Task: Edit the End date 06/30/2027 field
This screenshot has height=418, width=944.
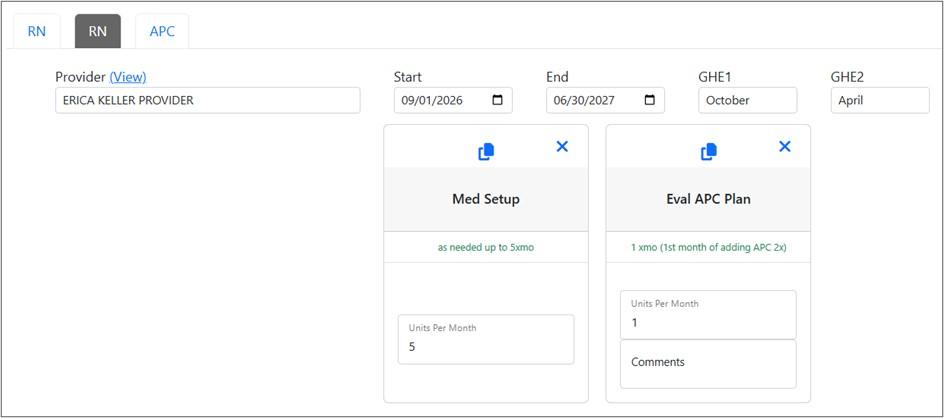Action: tap(606, 100)
